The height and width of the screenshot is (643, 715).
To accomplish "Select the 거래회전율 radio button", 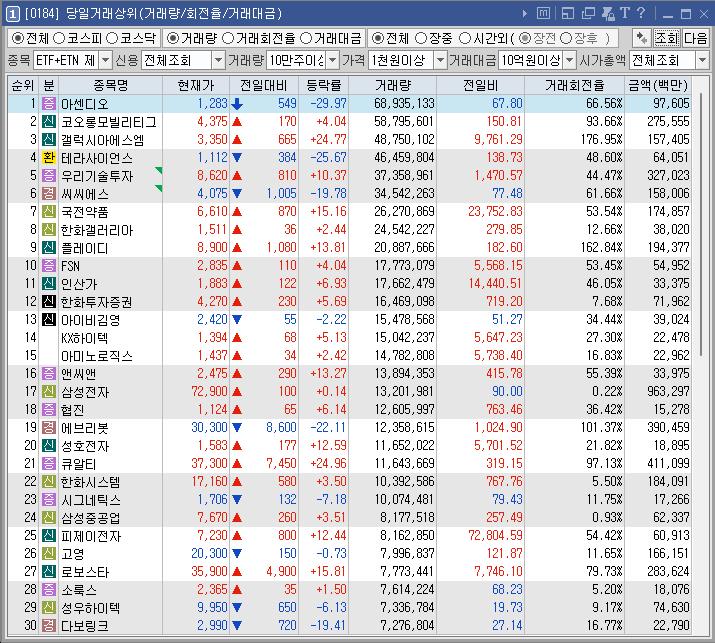I will pyautogui.click(x=228, y=38).
